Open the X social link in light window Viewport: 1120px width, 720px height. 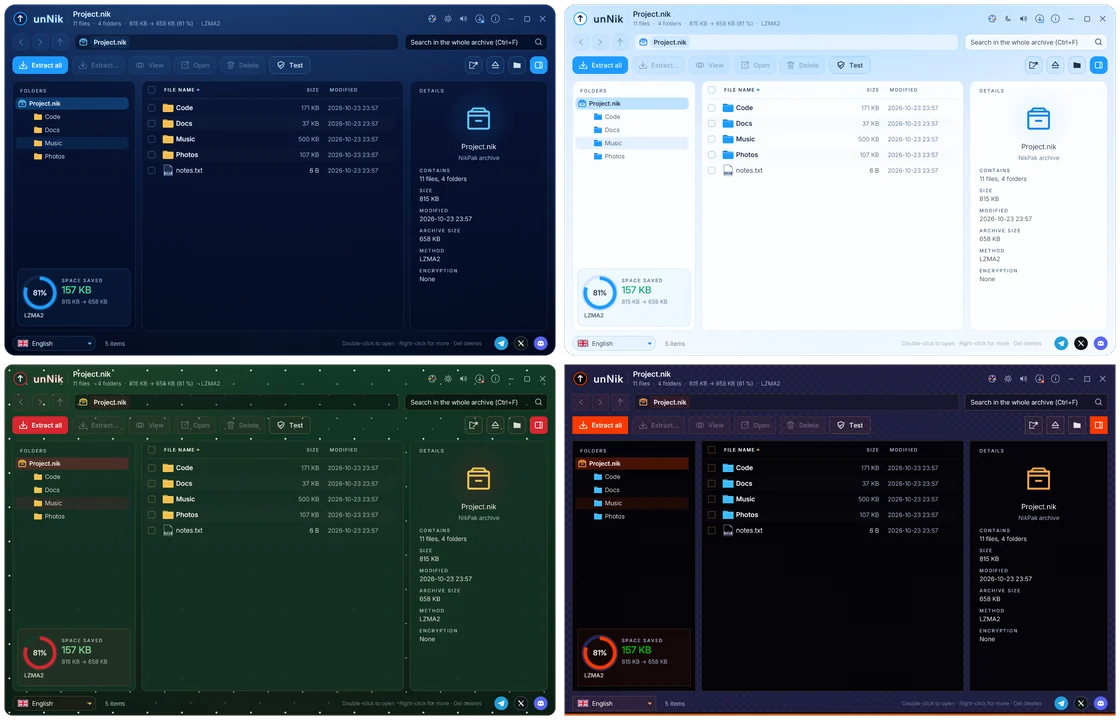1081,344
